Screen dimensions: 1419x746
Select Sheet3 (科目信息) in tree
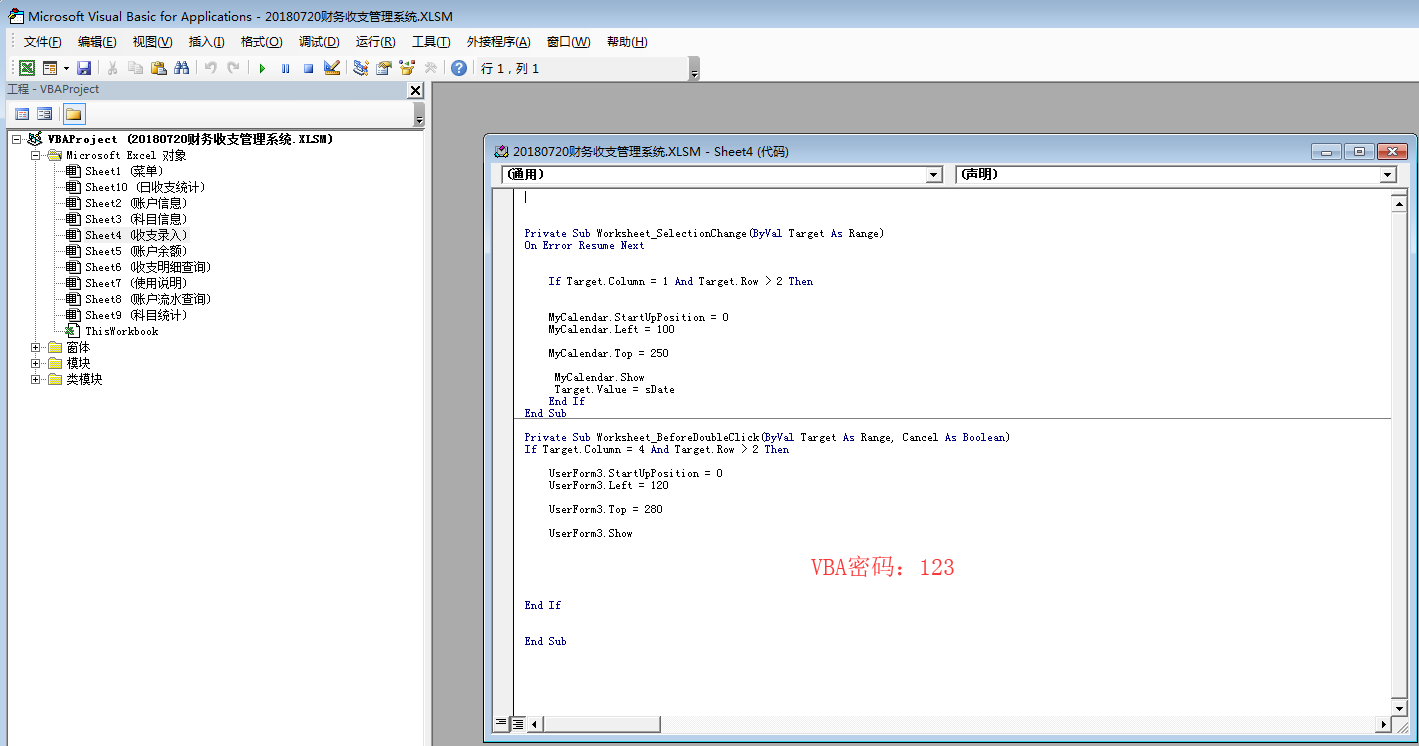click(x=126, y=219)
